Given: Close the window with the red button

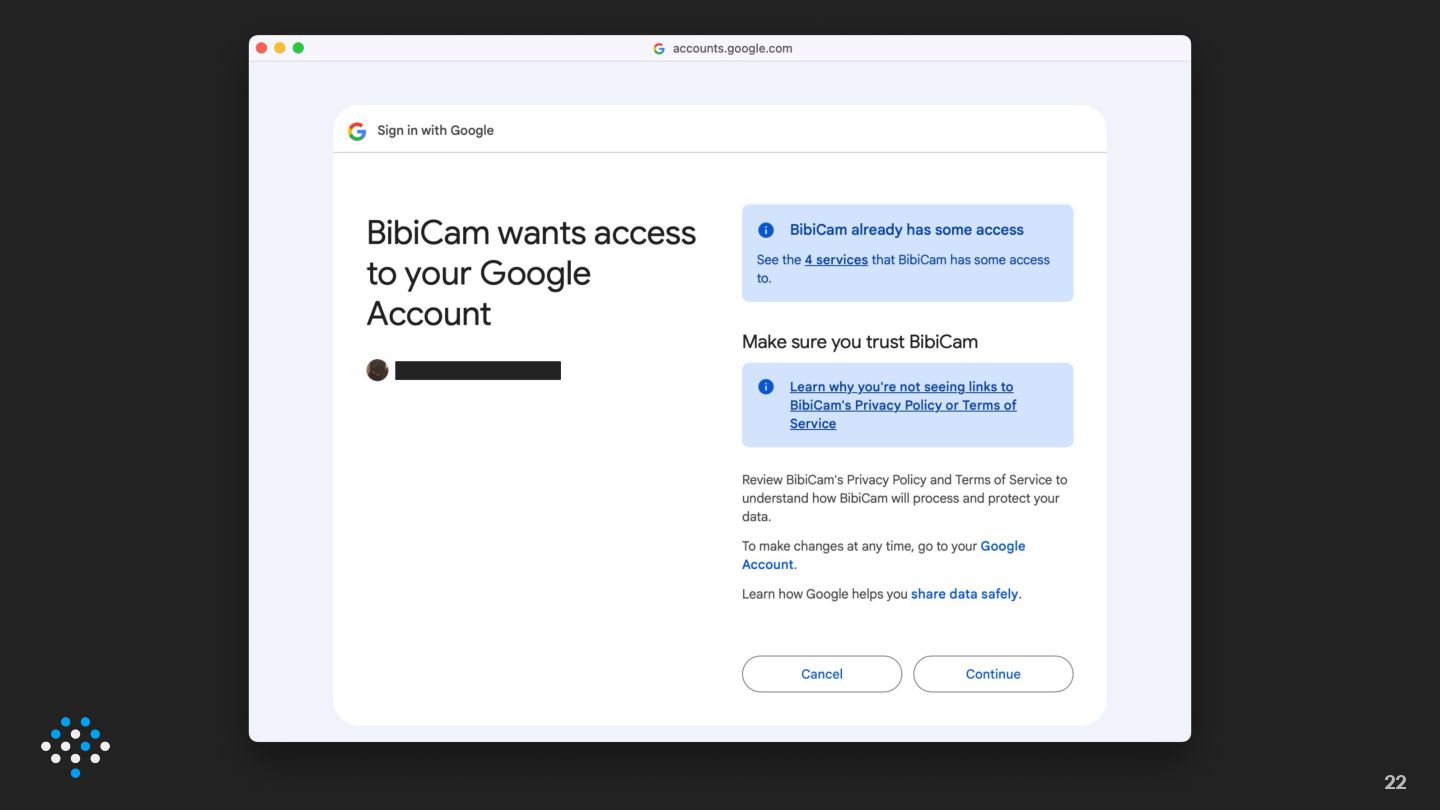Looking at the screenshot, I should point(262,48).
